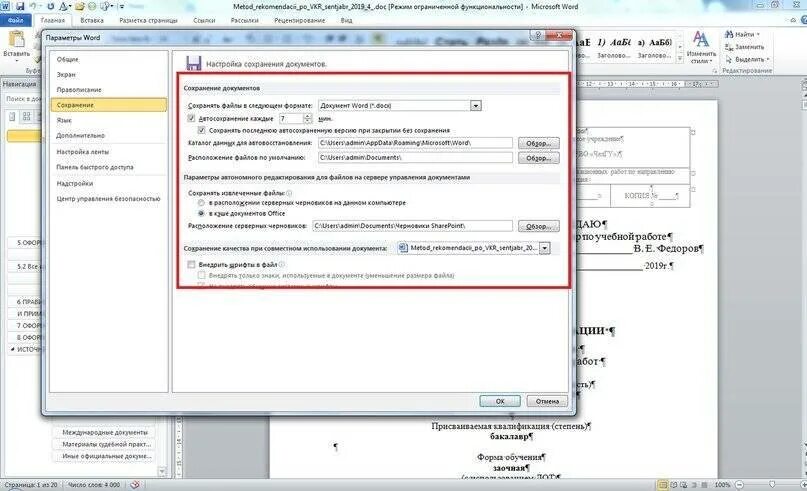Select 'Сохранение' category in Word options

(x=109, y=105)
